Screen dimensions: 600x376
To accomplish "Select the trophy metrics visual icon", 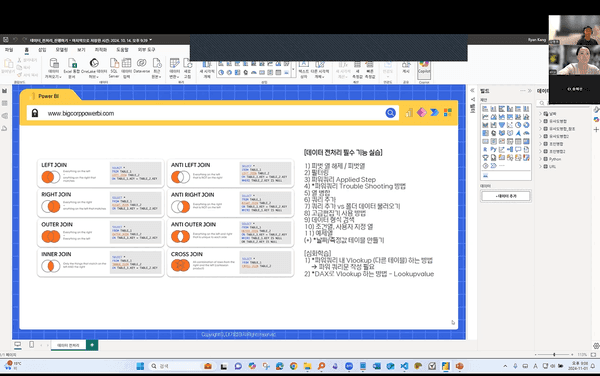I will pos(485,157).
